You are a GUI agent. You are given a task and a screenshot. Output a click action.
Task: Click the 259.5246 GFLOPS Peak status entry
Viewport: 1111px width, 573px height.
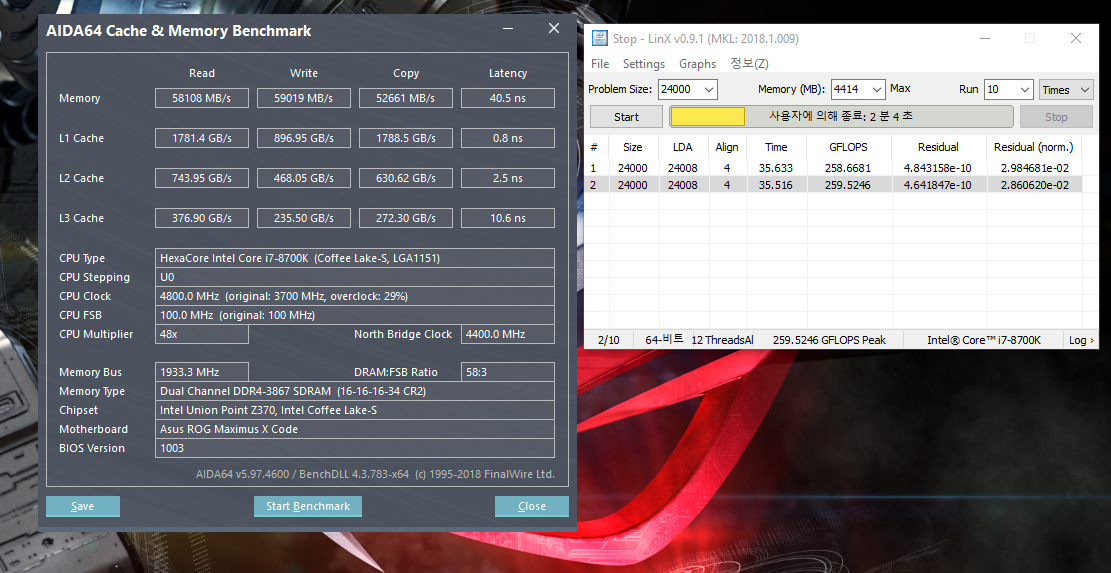(x=829, y=340)
